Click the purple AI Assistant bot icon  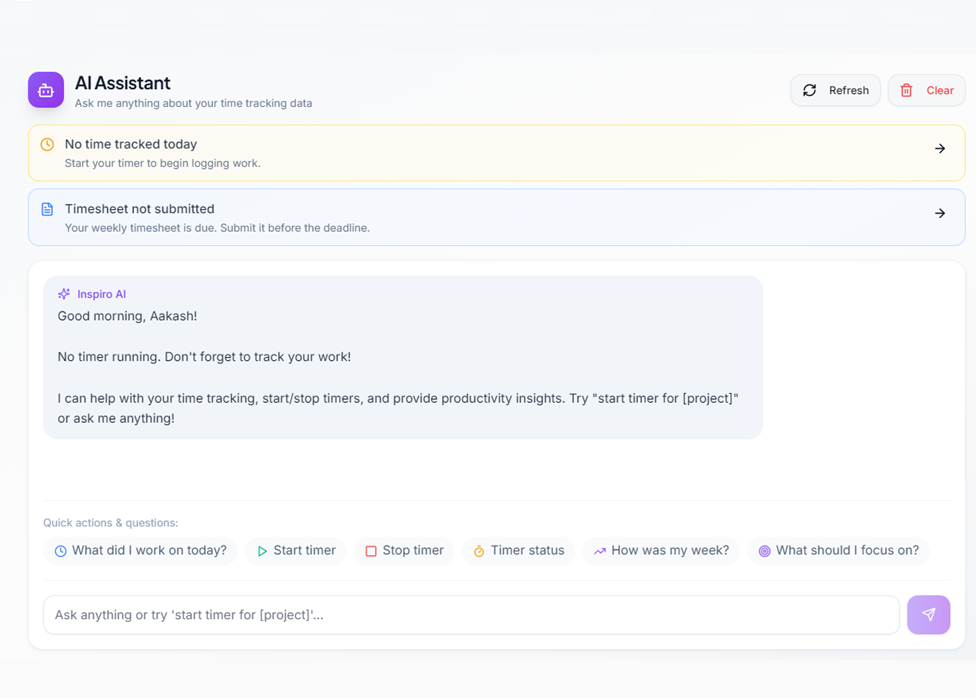tap(45, 90)
